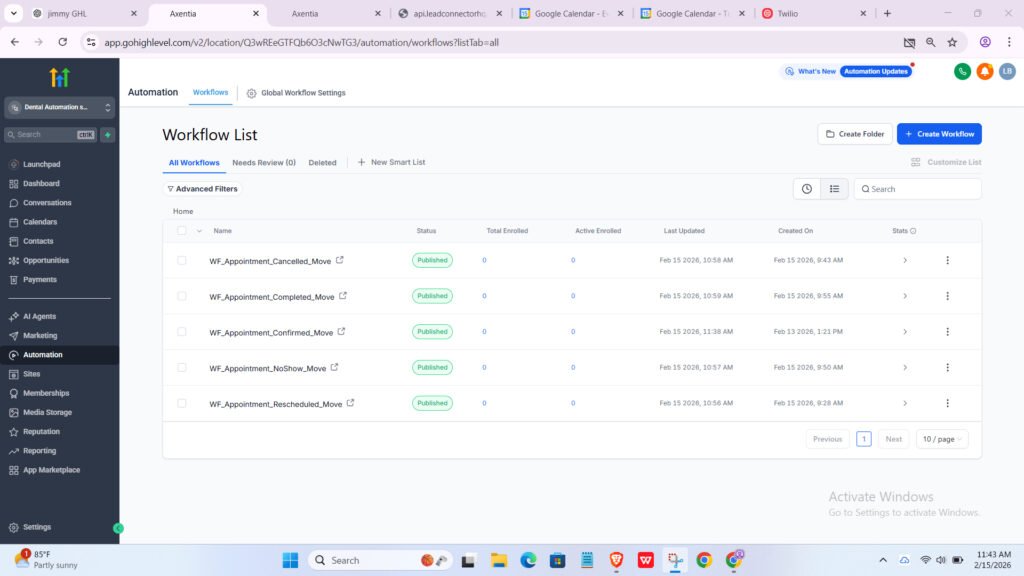Open WF_Appointment_NoShow_Move external link icon
This screenshot has width=1024, height=576.
[334, 368]
